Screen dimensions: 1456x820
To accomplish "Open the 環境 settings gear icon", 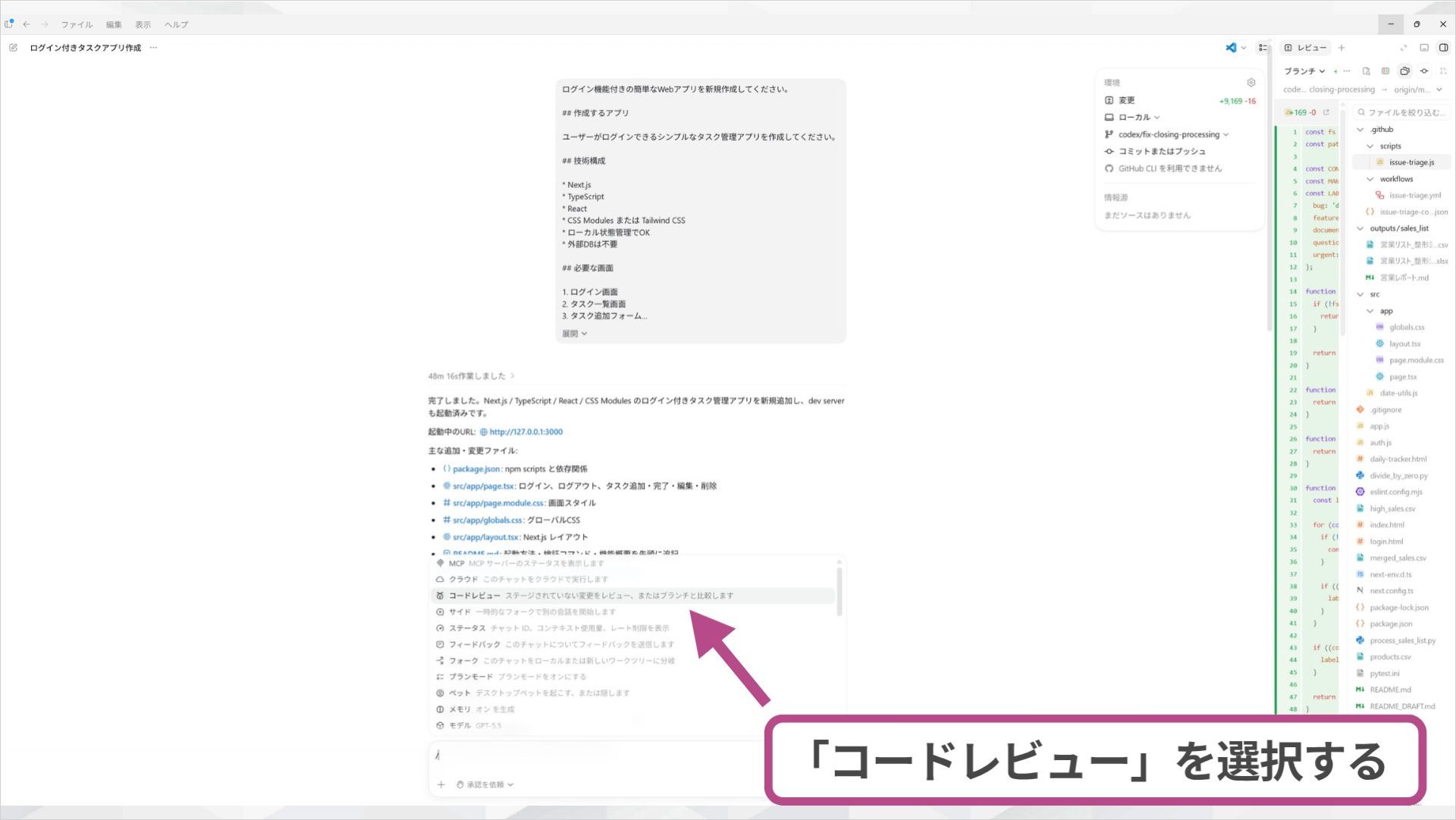I will tap(1251, 83).
